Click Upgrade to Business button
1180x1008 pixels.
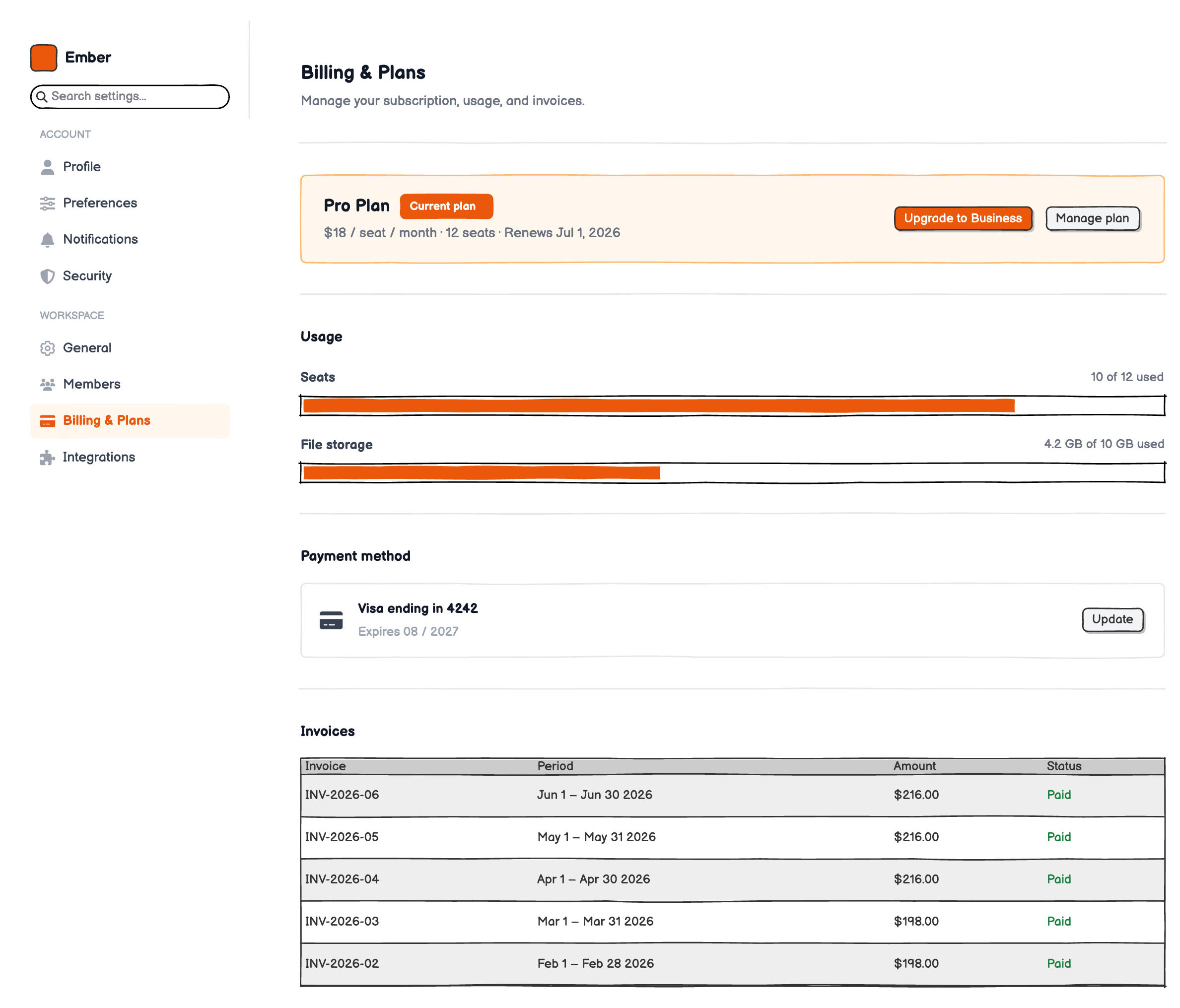pyautogui.click(x=963, y=219)
